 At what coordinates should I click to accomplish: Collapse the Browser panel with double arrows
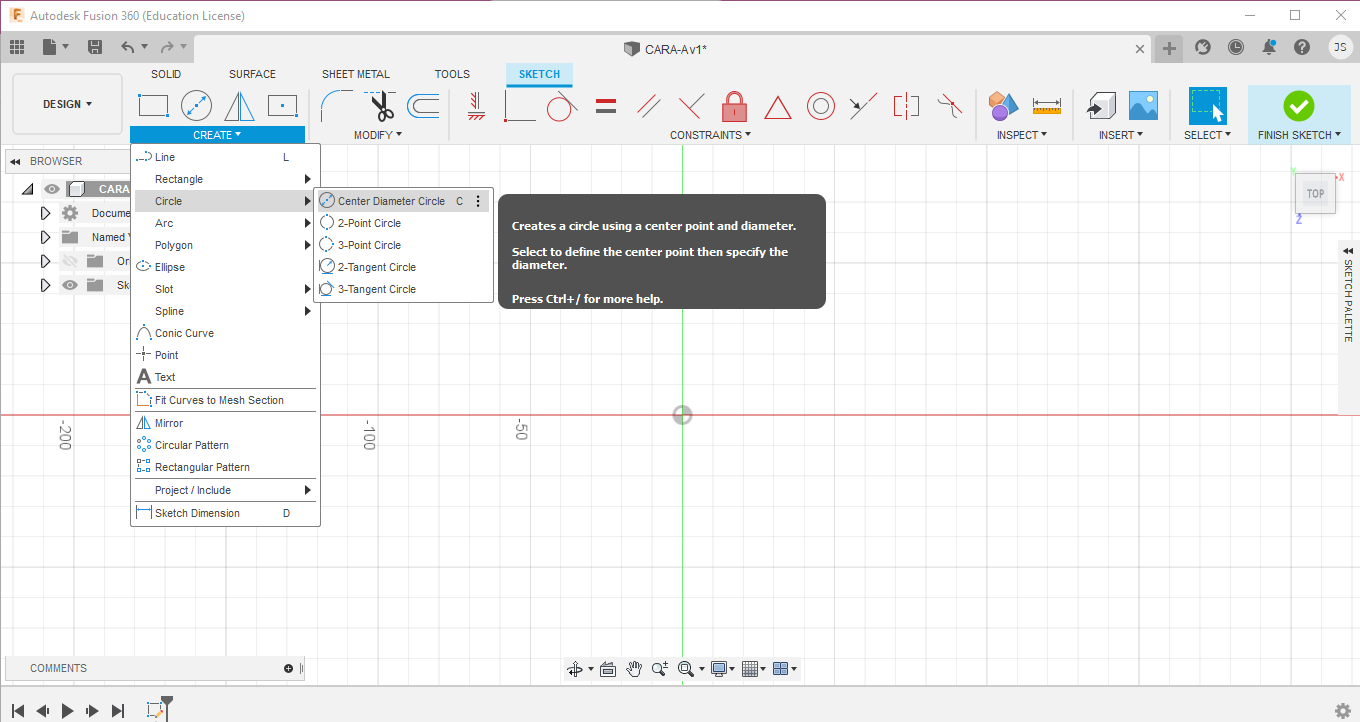click(x=15, y=161)
